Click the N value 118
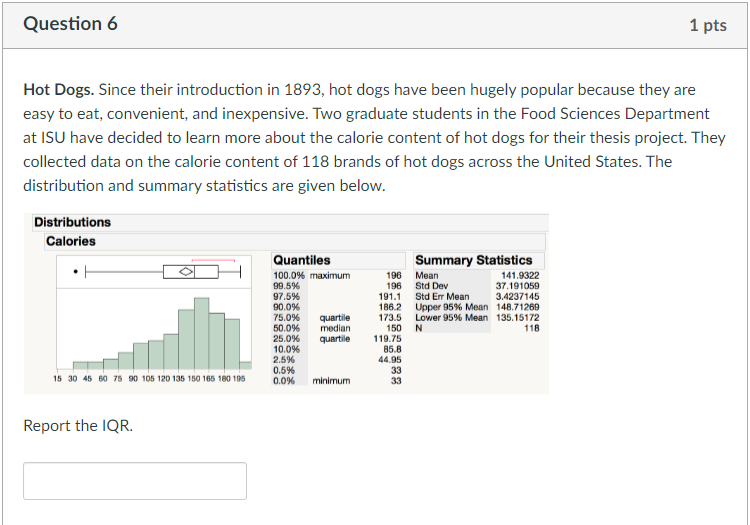The image size is (750, 525). (x=531, y=328)
